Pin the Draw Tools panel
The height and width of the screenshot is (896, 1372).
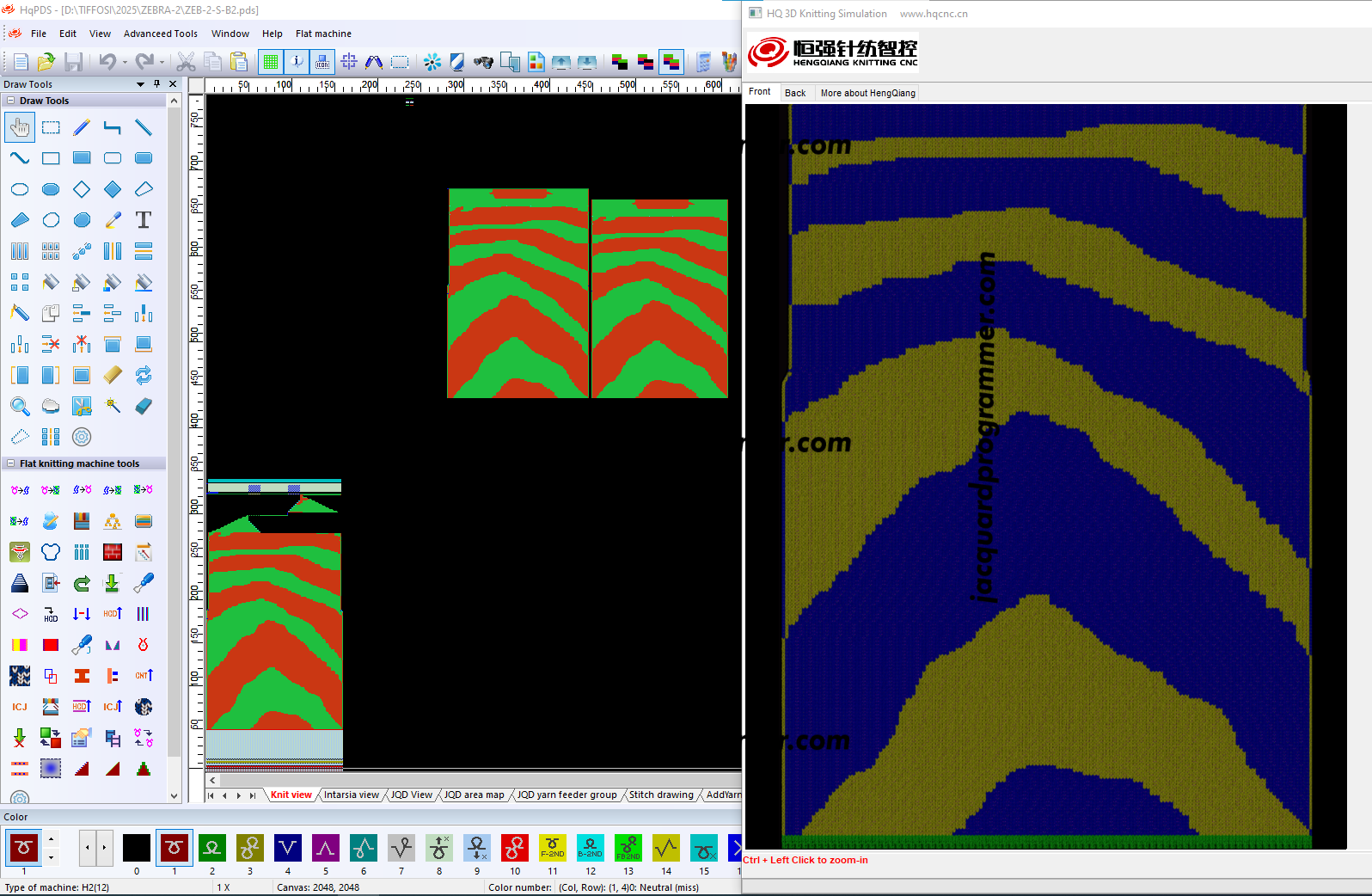(156, 84)
